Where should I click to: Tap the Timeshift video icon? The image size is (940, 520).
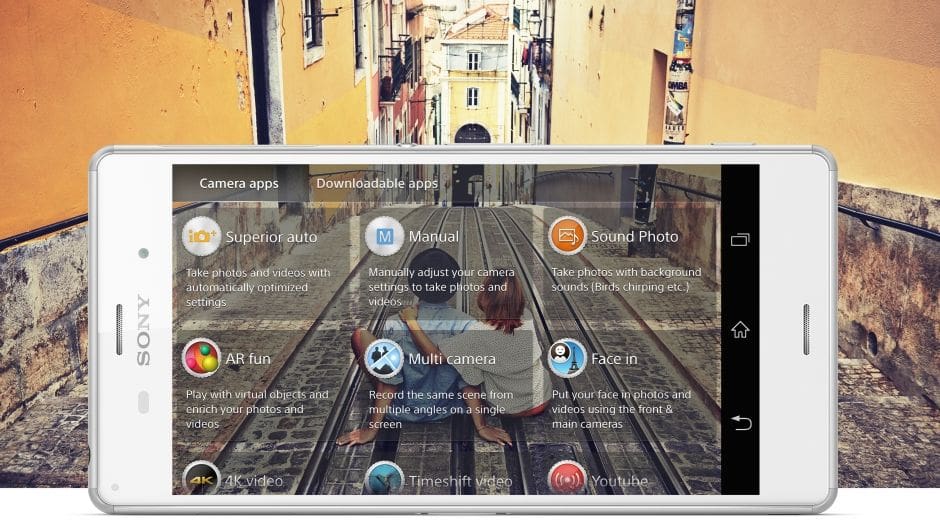coord(384,478)
